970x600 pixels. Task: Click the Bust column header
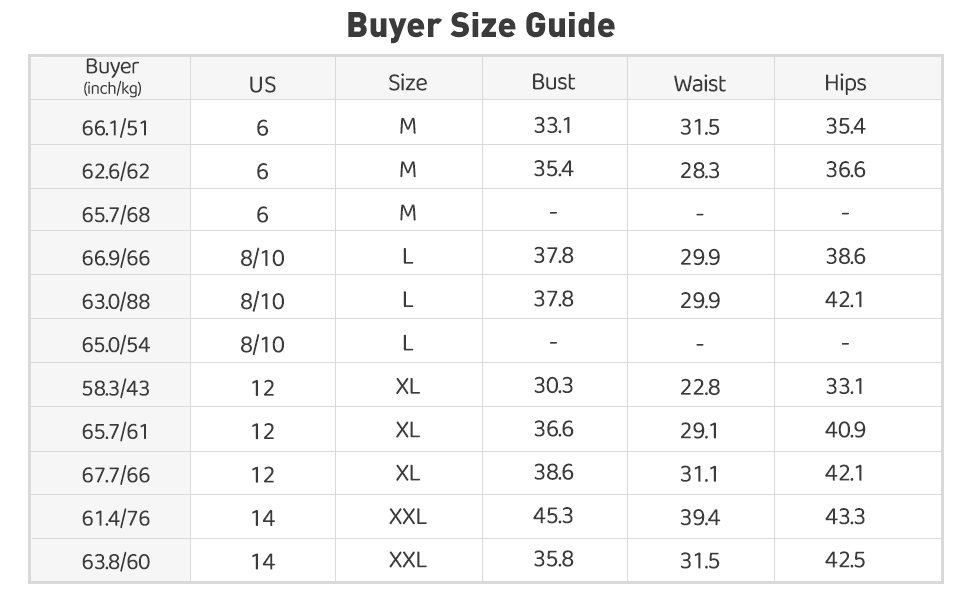point(553,82)
